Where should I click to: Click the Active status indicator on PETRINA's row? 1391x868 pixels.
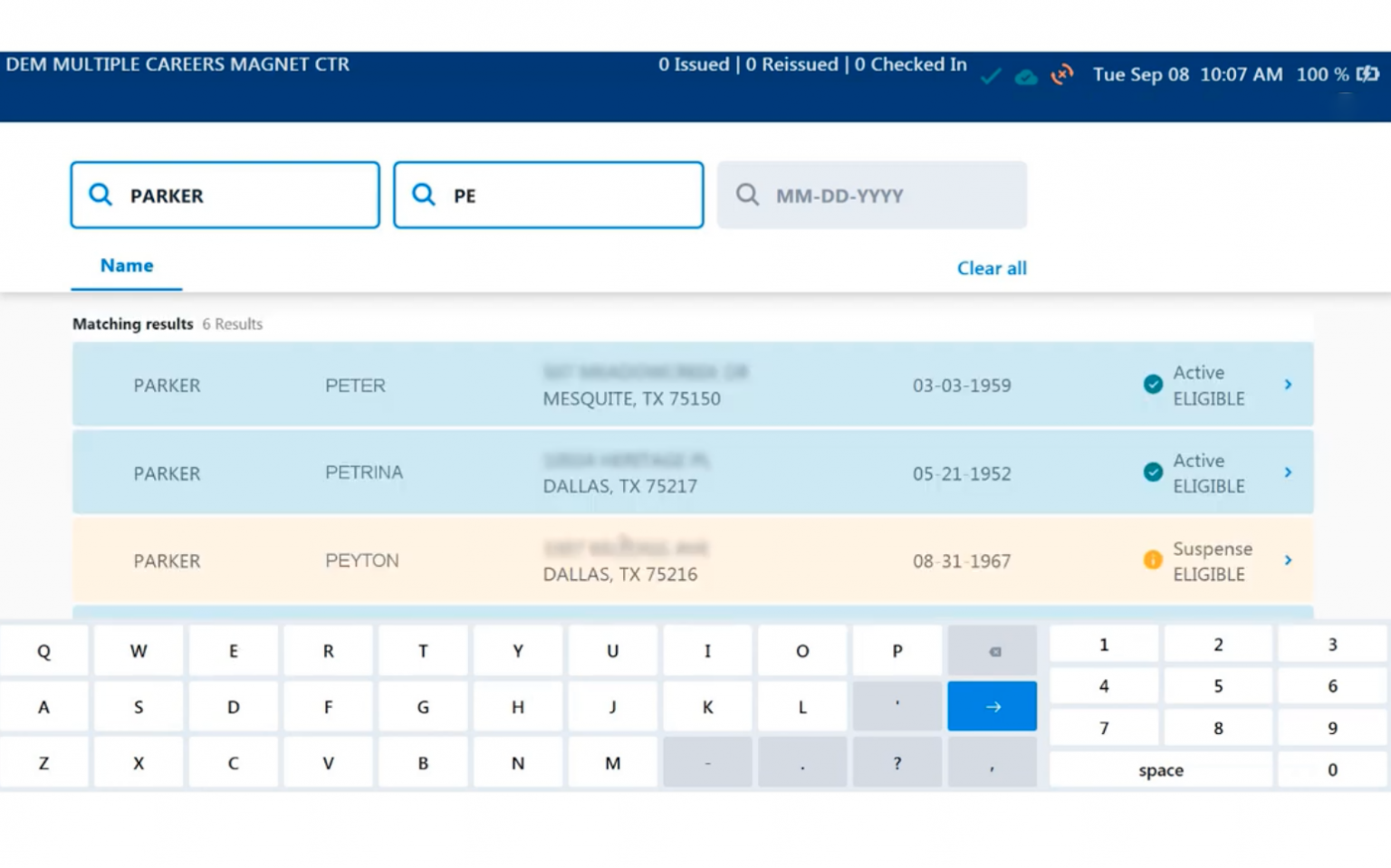(x=1152, y=472)
